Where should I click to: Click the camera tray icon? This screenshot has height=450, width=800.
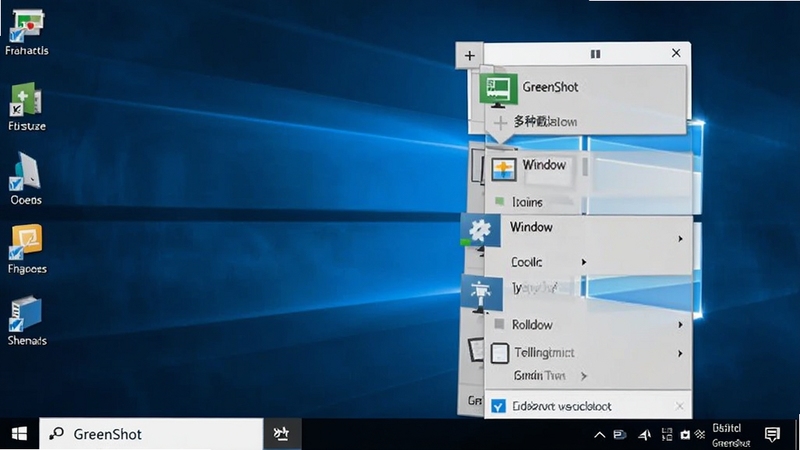[x=685, y=435]
